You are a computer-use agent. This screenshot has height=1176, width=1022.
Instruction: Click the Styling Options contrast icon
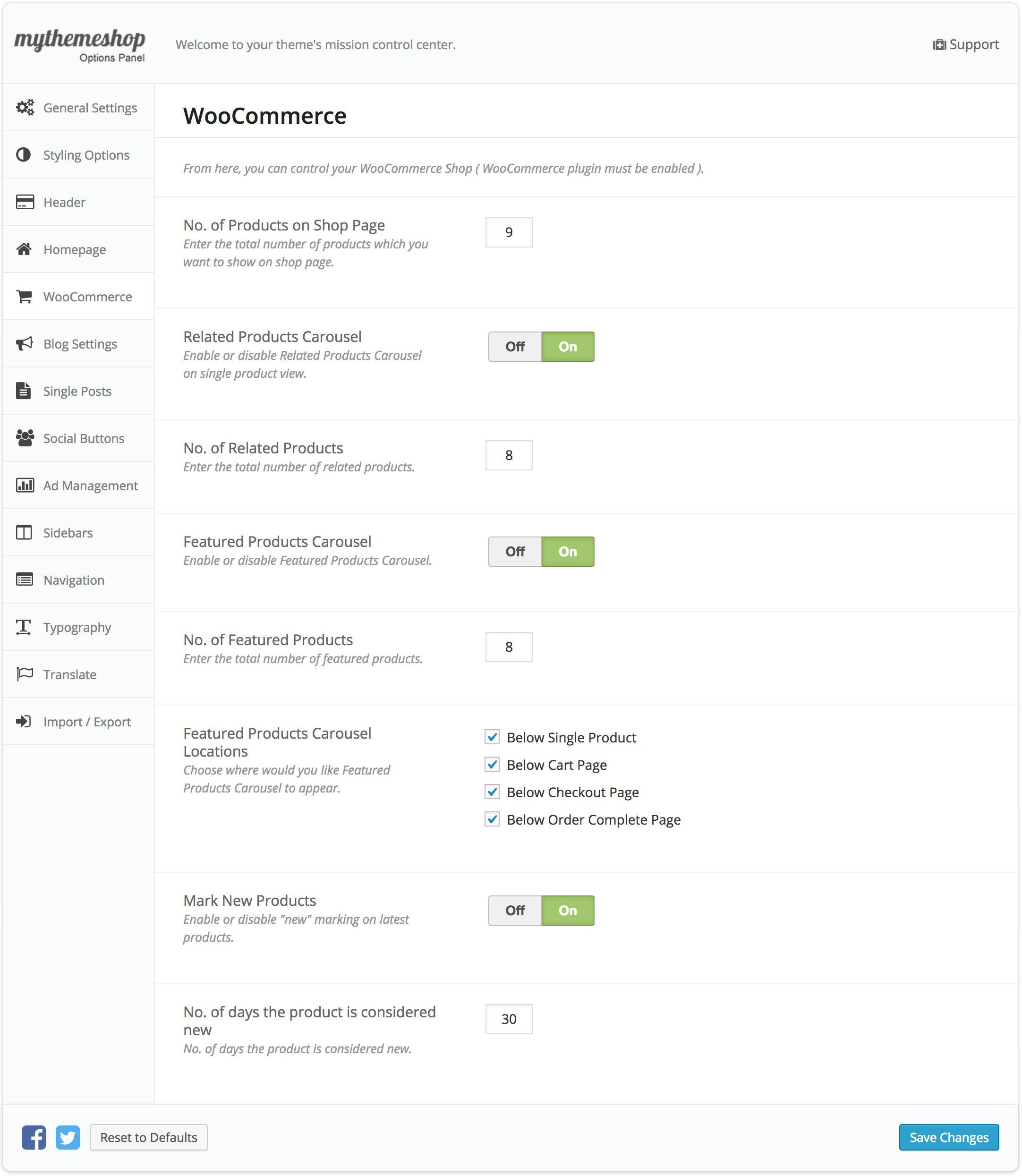point(24,154)
